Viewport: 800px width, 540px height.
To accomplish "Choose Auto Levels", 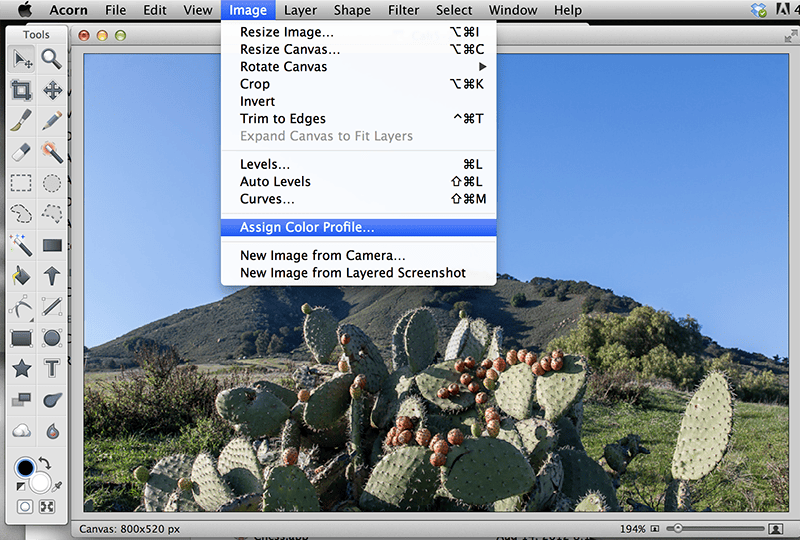I will coord(359,181).
